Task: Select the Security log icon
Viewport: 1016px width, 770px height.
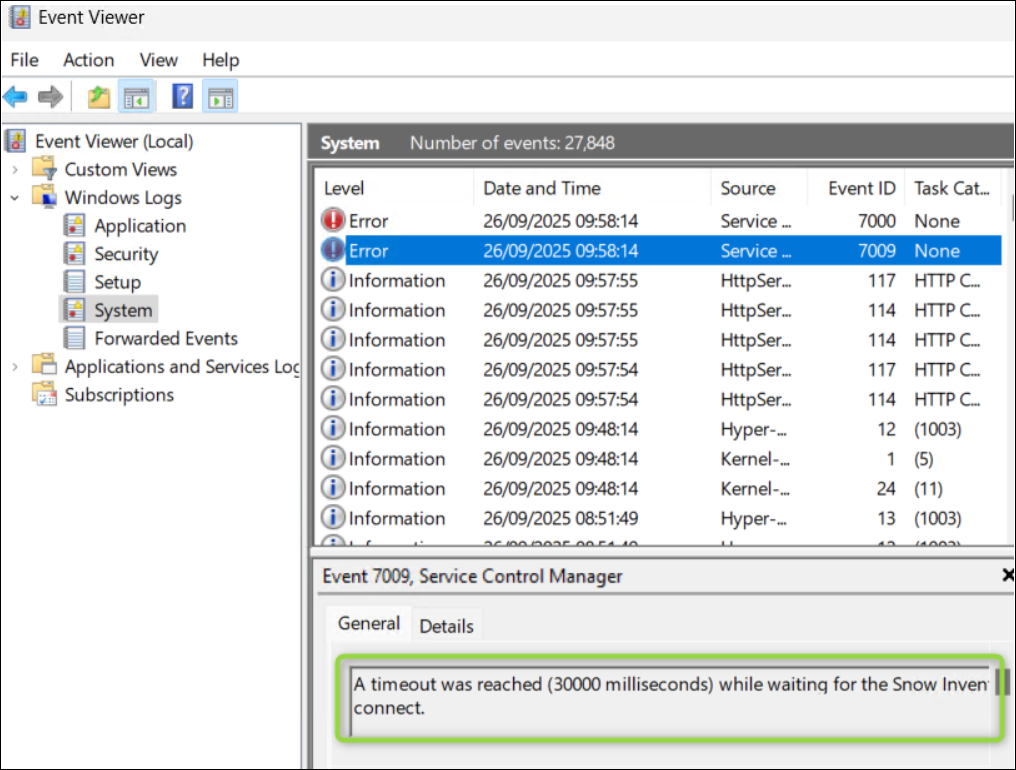Action: [x=75, y=253]
